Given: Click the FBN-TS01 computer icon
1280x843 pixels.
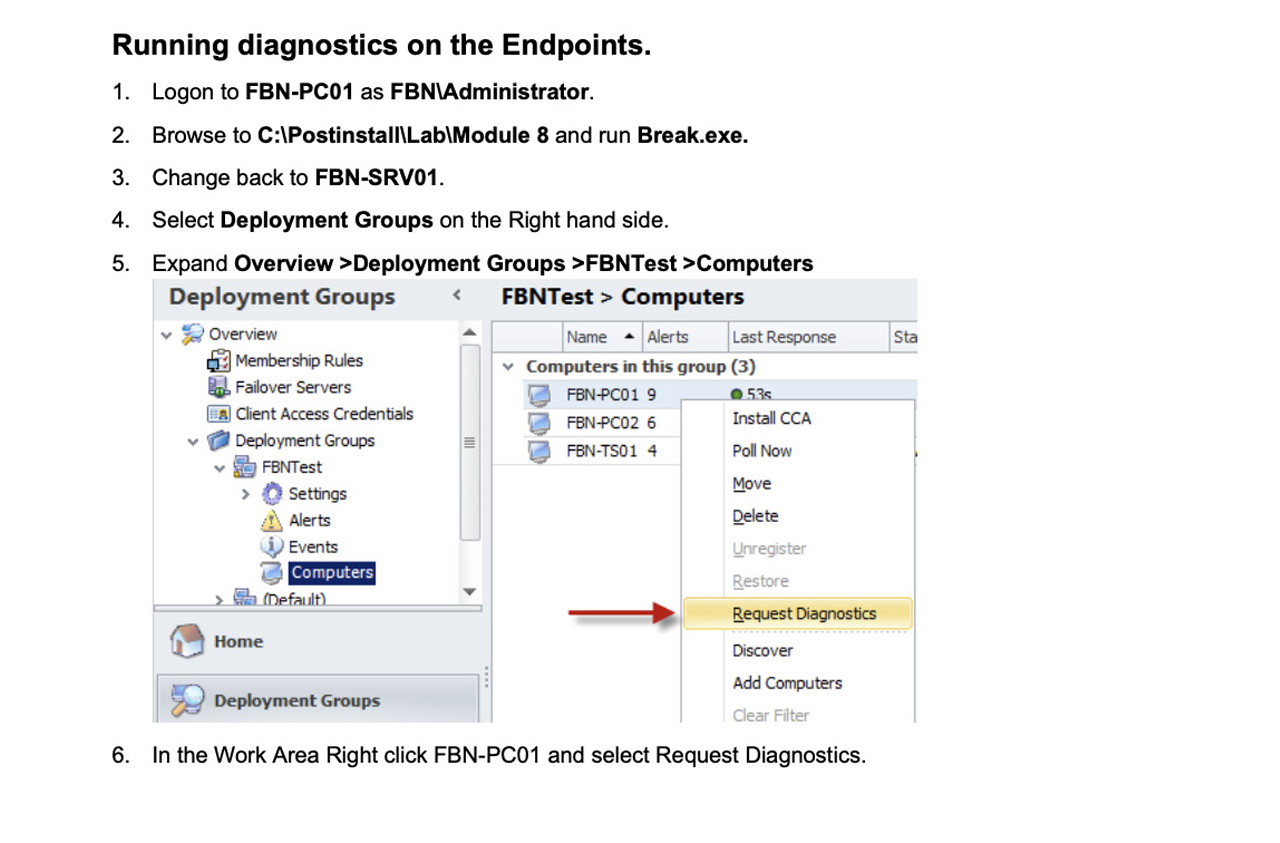Looking at the screenshot, I should [x=539, y=451].
